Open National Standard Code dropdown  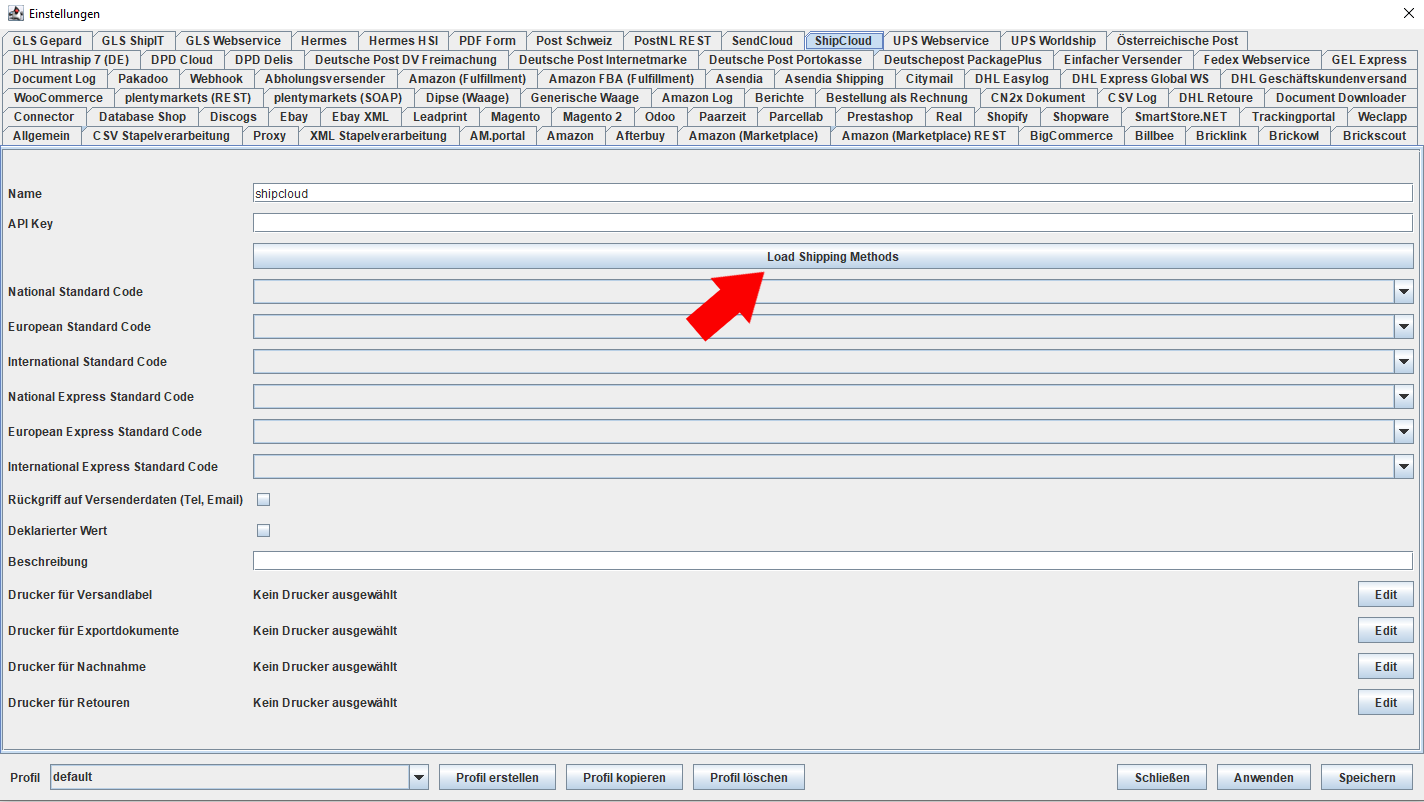(1403, 292)
